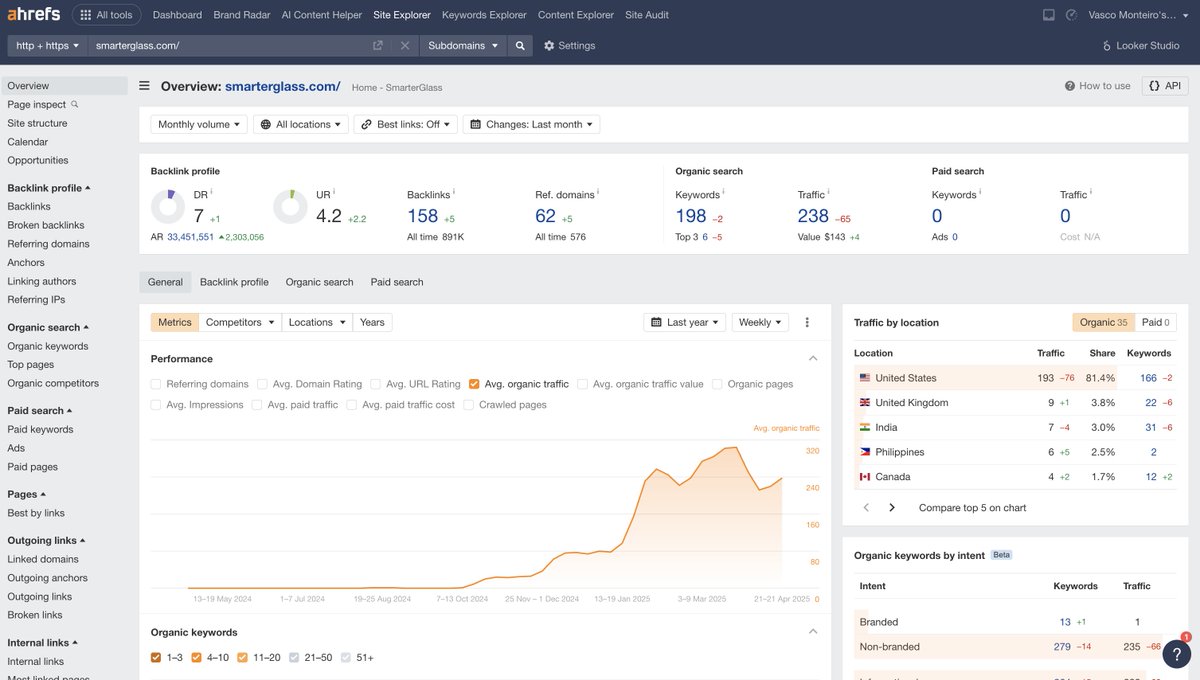This screenshot has height=680, width=1200.
Task: Open Subdomains mode dropdown
Action: click(x=463, y=46)
